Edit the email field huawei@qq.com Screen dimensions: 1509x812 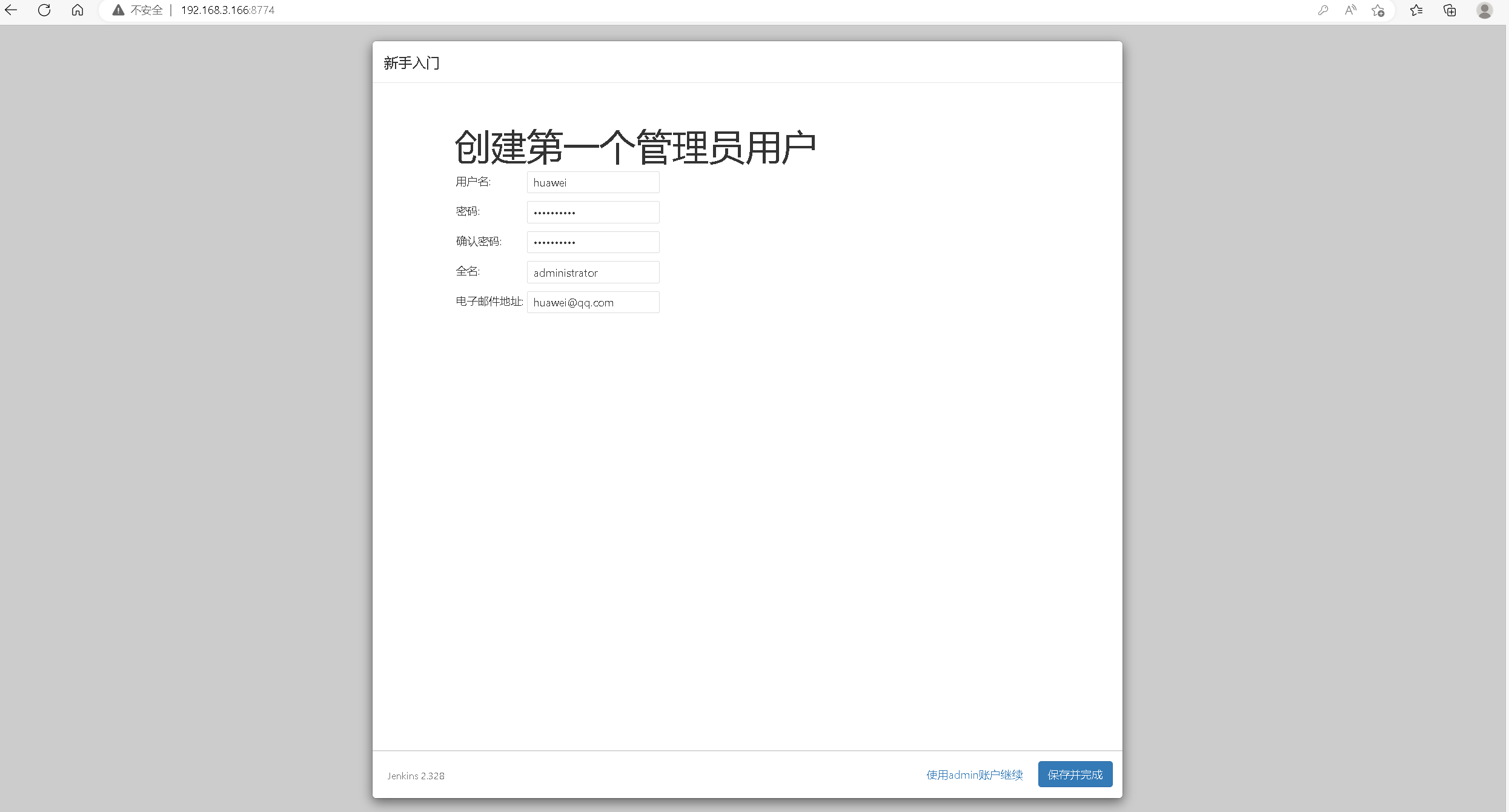tap(593, 302)
